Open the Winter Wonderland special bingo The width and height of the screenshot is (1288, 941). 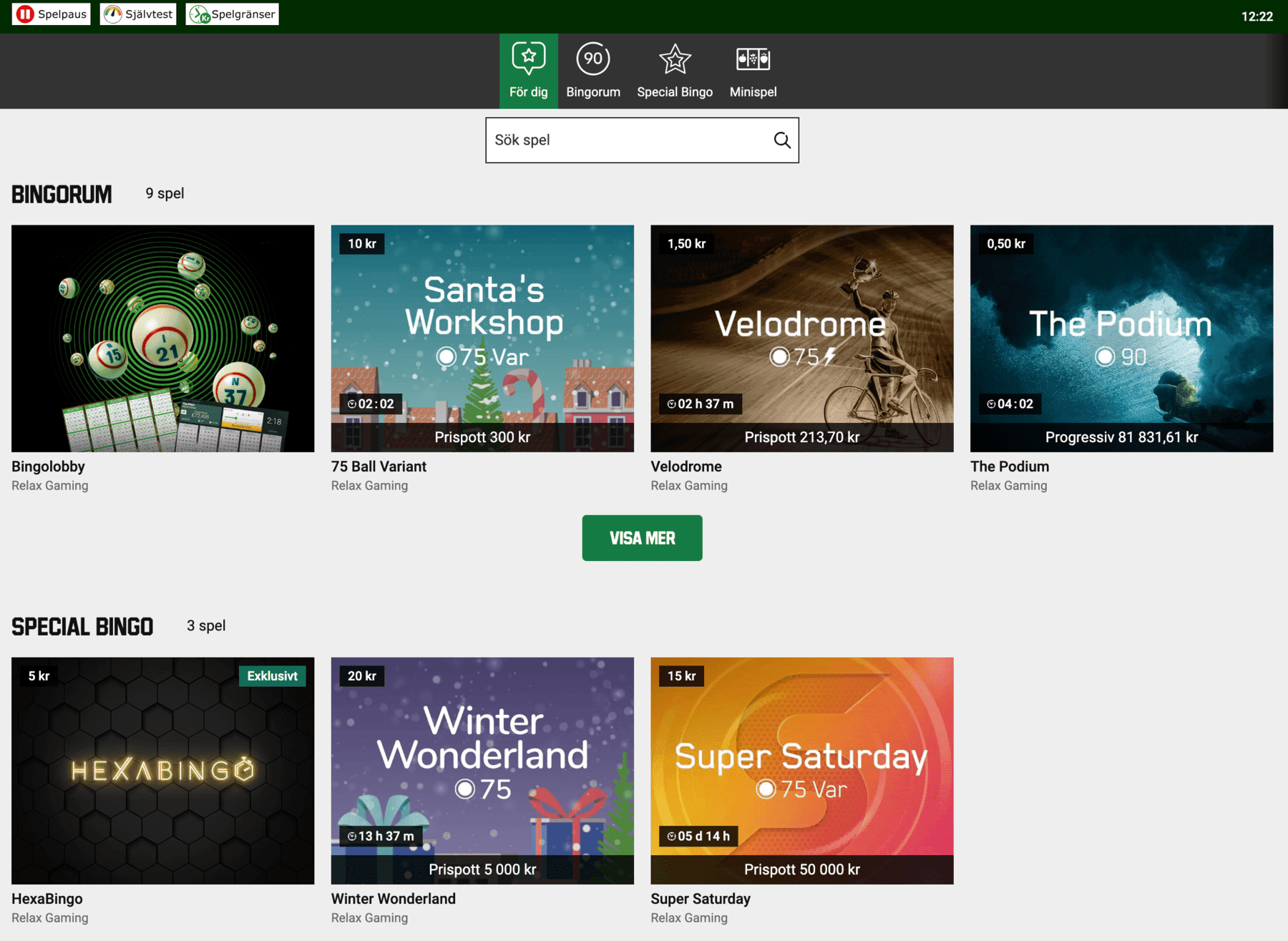482,769
